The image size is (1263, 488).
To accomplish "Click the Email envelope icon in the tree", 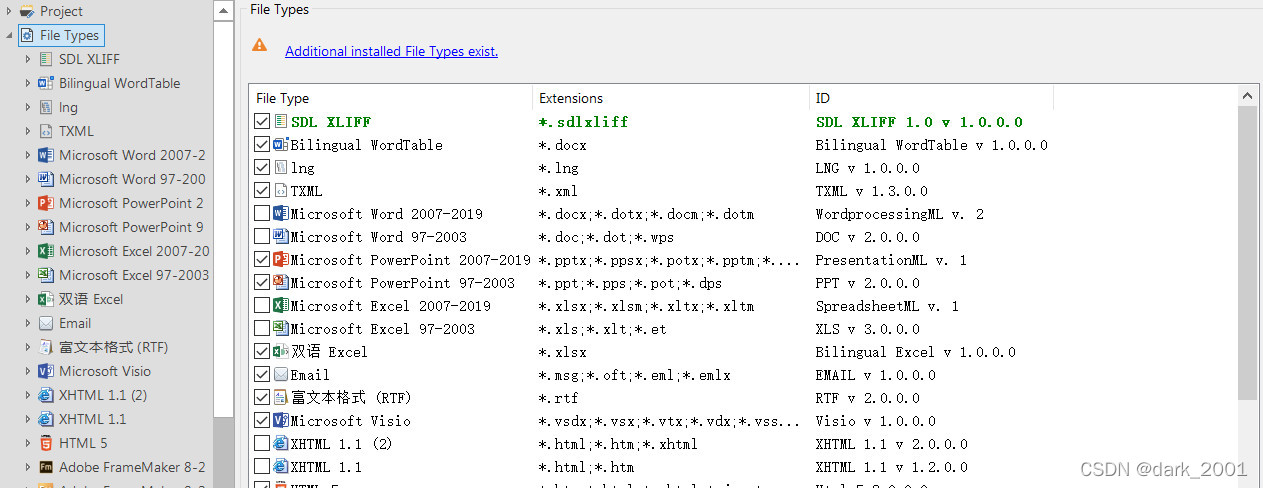I will coord(45,323).
